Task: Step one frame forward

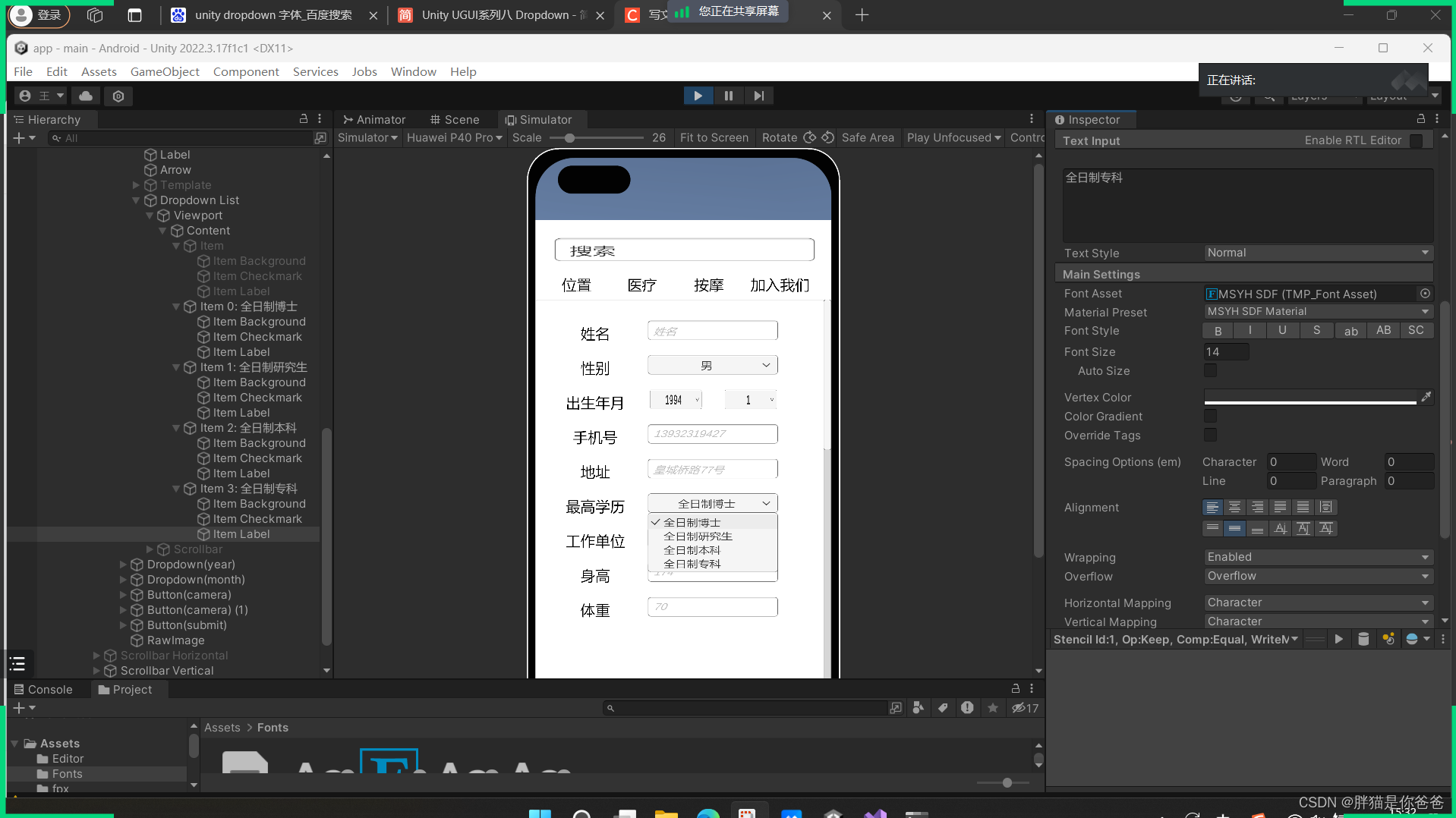Action: pos(759,96)
